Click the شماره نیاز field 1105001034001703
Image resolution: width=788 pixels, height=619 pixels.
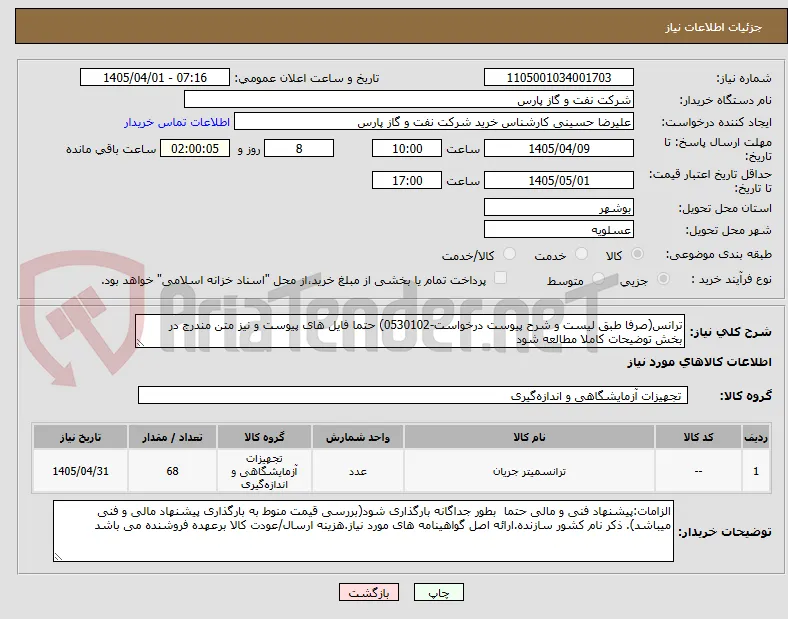(x=559, y=77)
